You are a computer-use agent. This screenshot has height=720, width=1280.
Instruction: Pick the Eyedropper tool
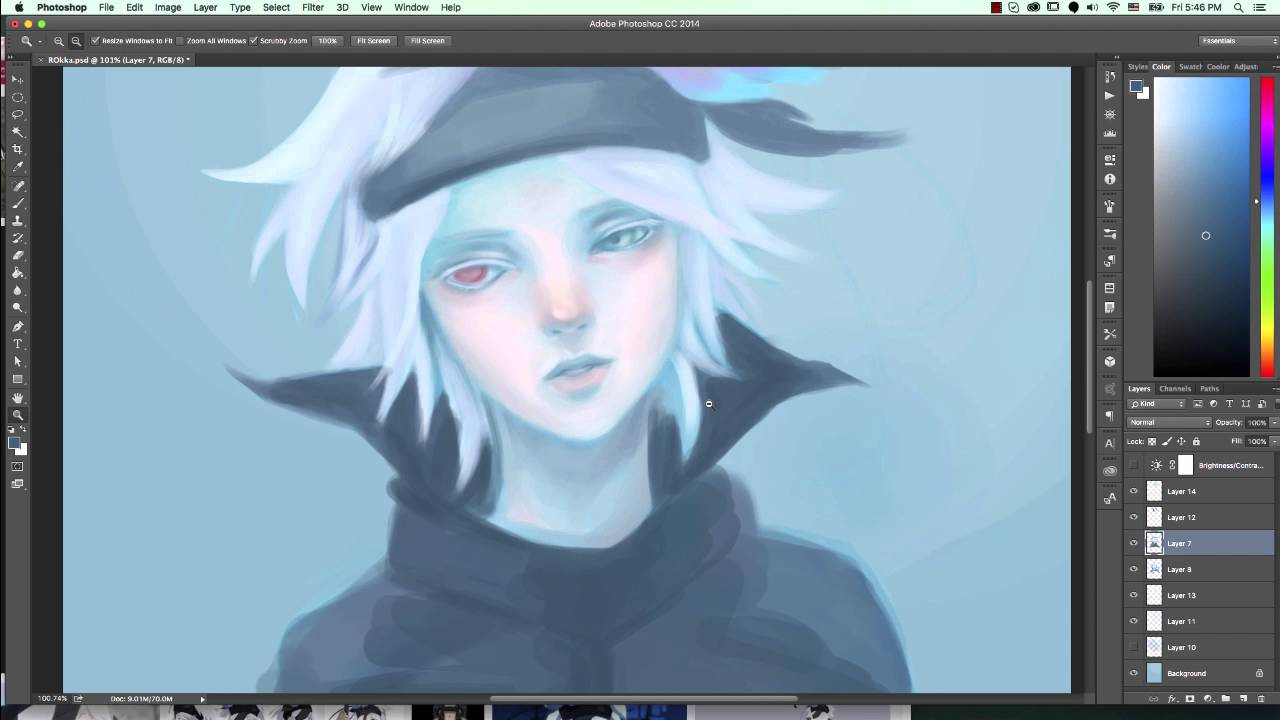click(x=18, y=166)
